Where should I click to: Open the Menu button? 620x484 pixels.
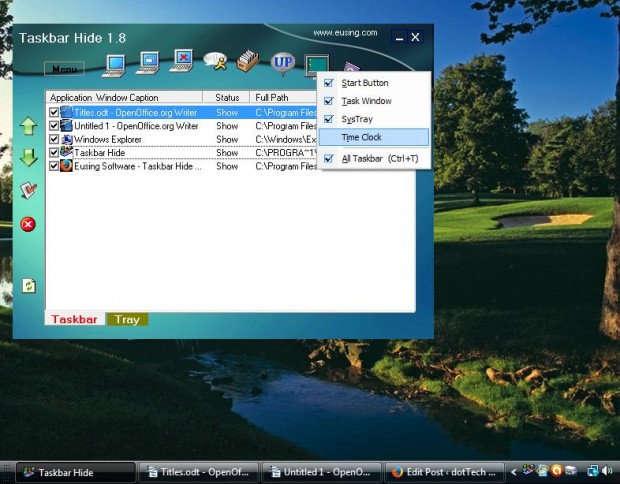point(64,69)
